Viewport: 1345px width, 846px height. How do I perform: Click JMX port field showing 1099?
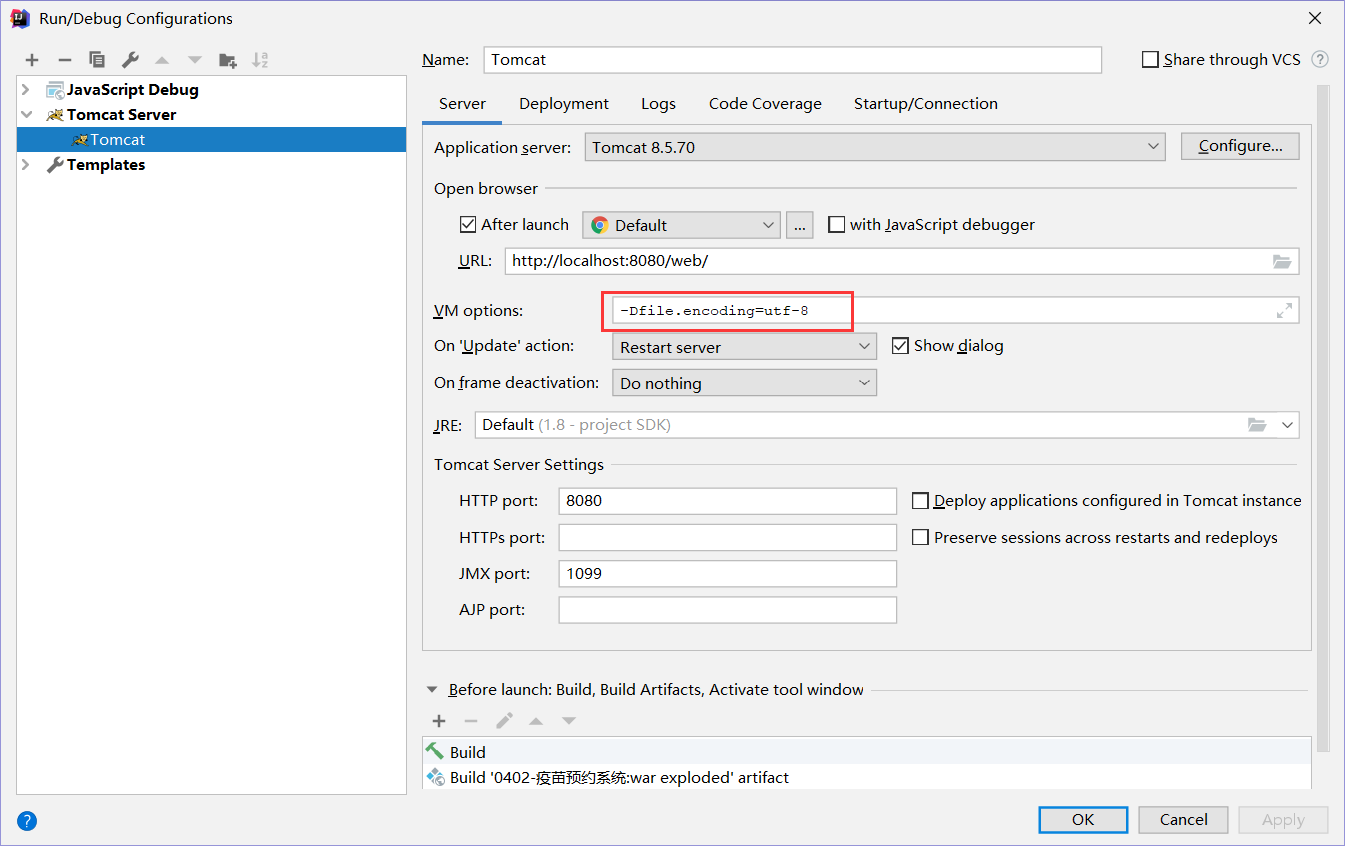(728, 574)
